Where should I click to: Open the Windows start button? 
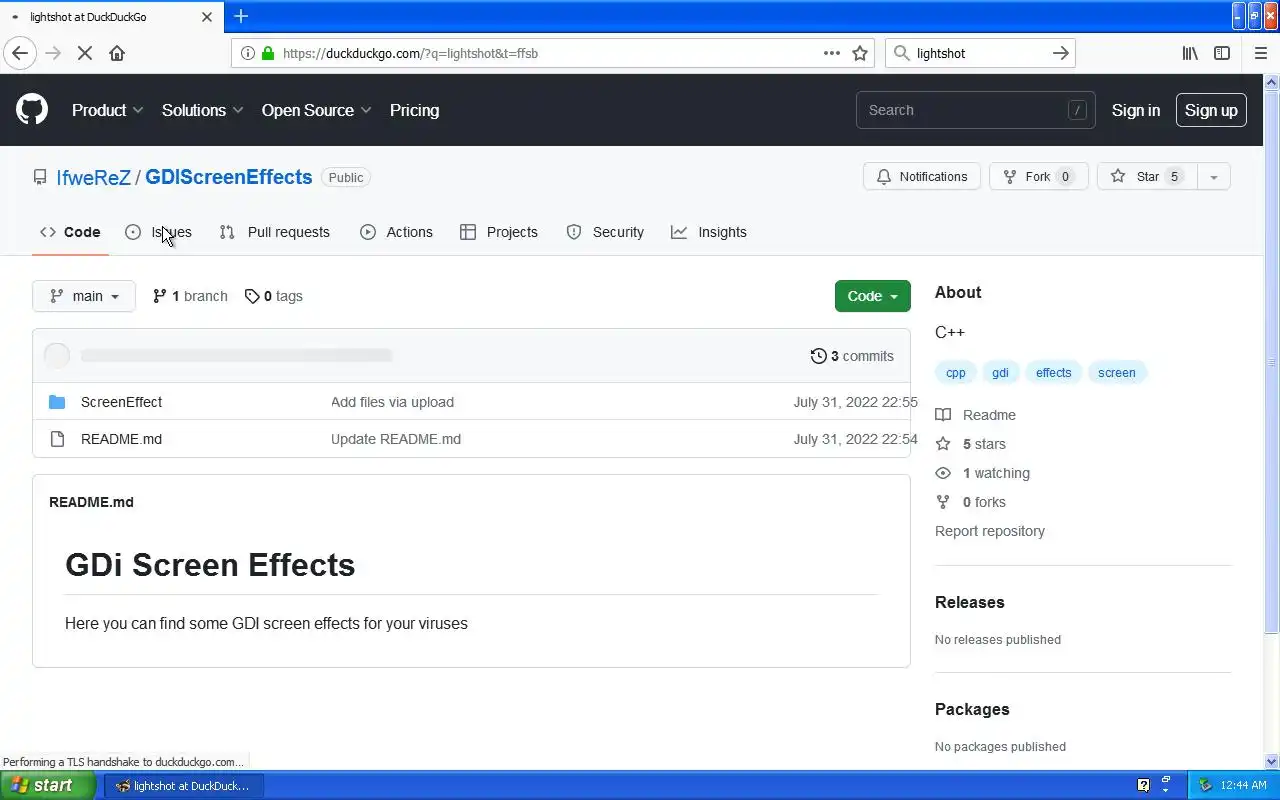(x=50, y=785)
